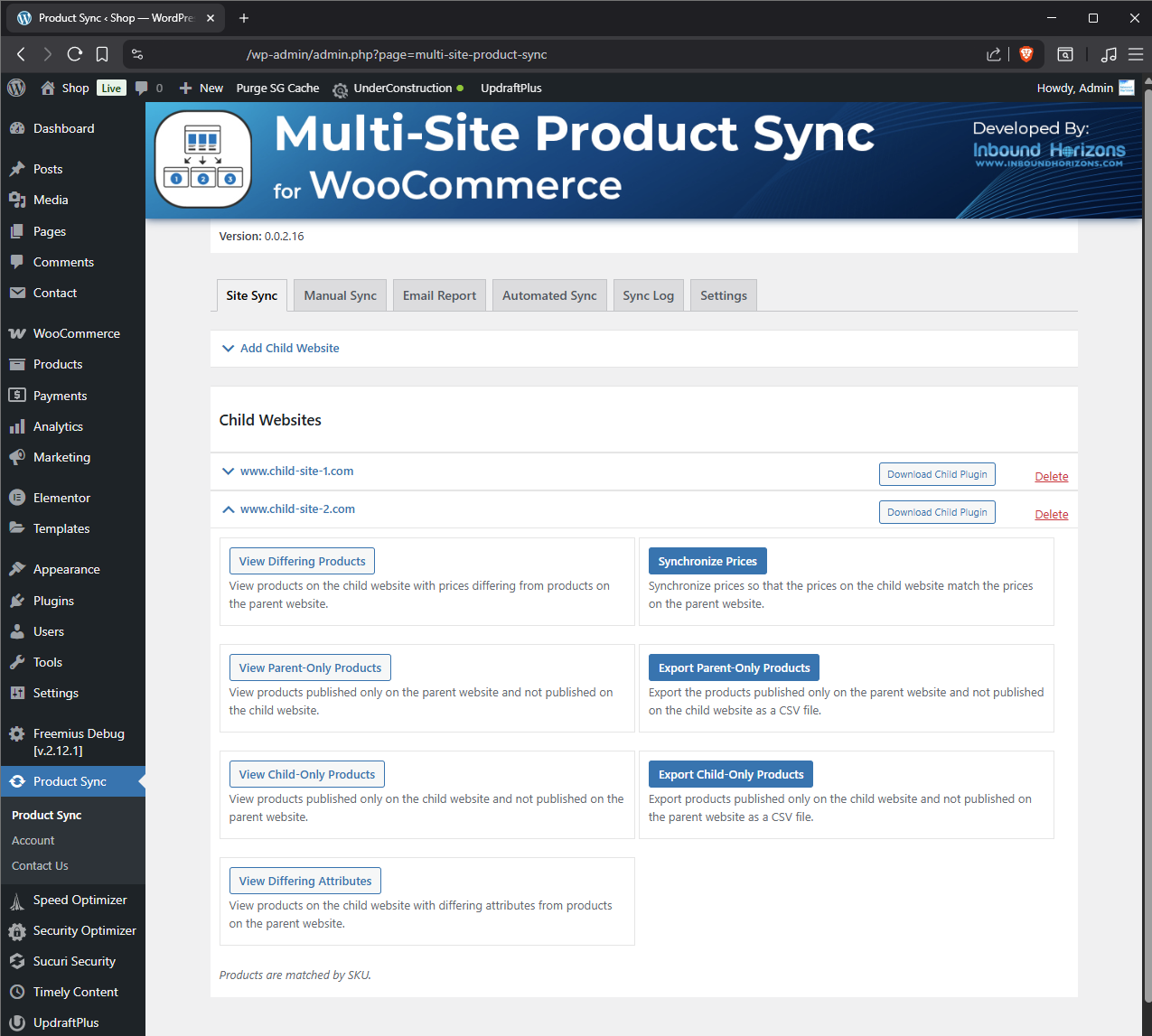1152x1036 pixels.
Task: Open WooCommerce in the sidebar menu
Action: (x=76, y=333)
